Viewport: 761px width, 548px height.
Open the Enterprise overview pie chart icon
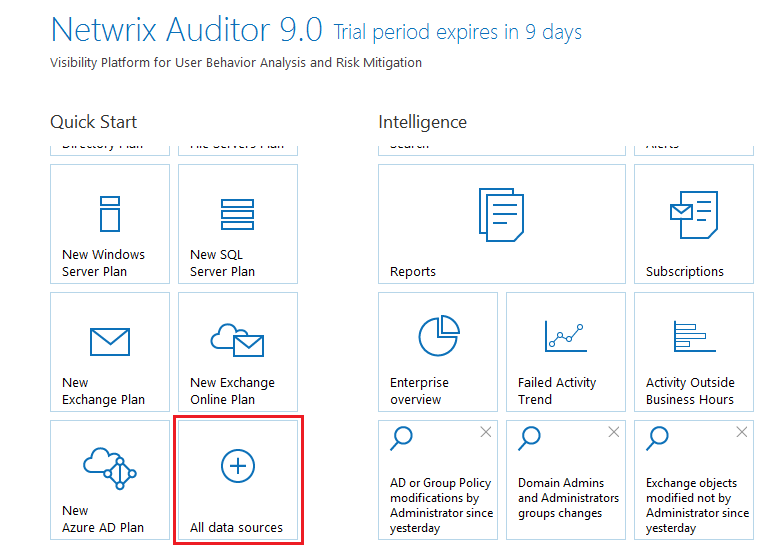pyautogui.click(x=439, y=335)
